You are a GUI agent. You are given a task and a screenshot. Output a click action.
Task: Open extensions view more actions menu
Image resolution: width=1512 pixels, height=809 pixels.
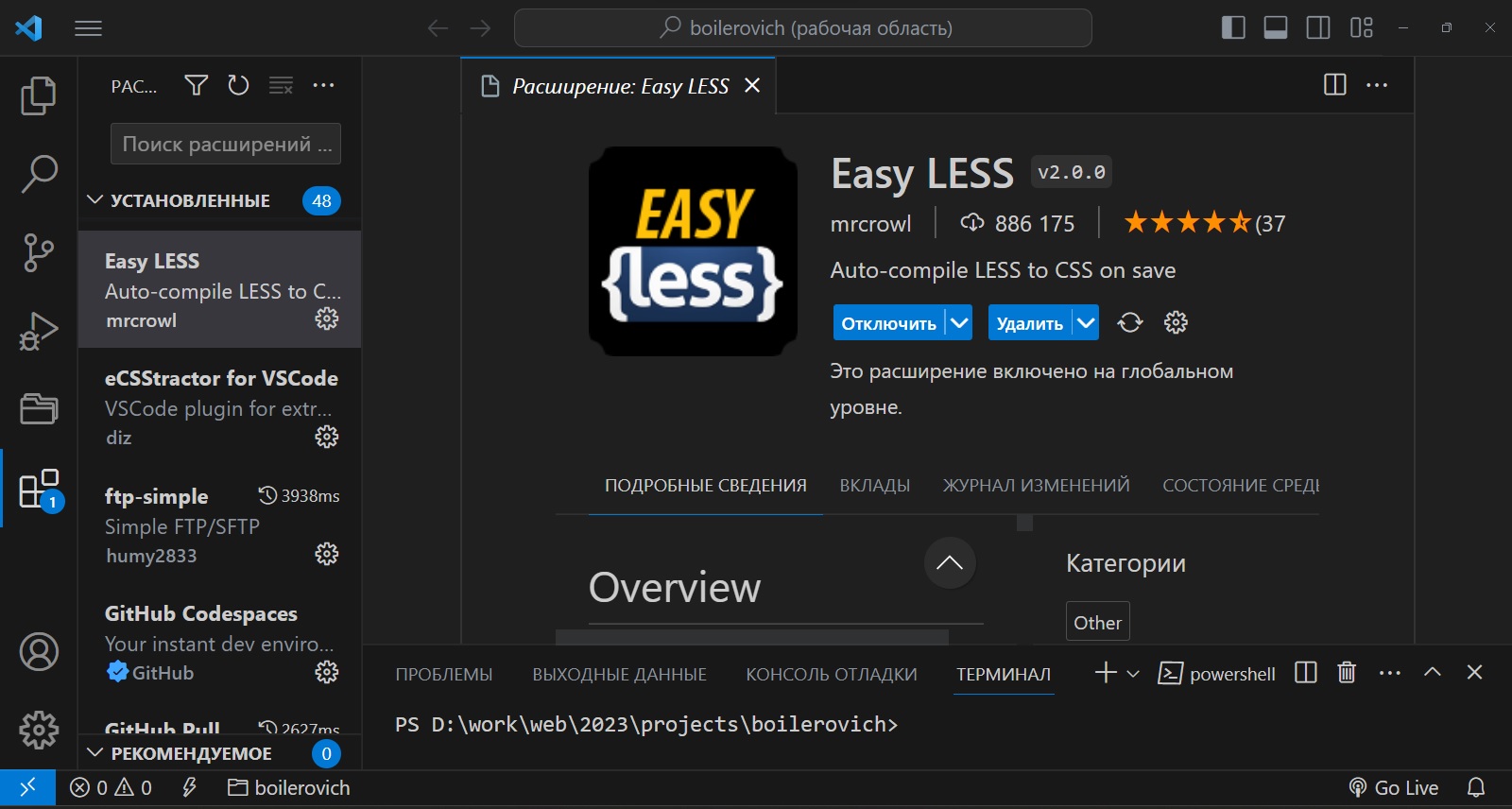(323, 86)
